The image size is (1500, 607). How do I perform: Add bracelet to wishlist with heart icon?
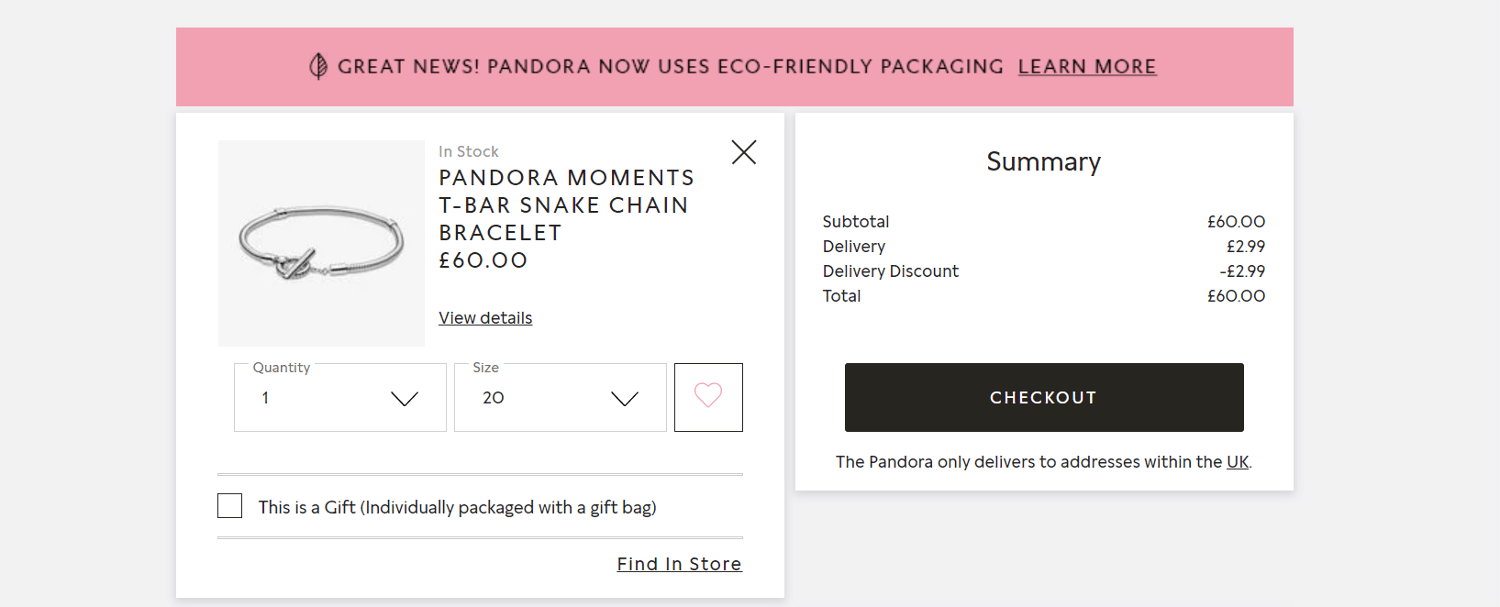tap(708, 397)
